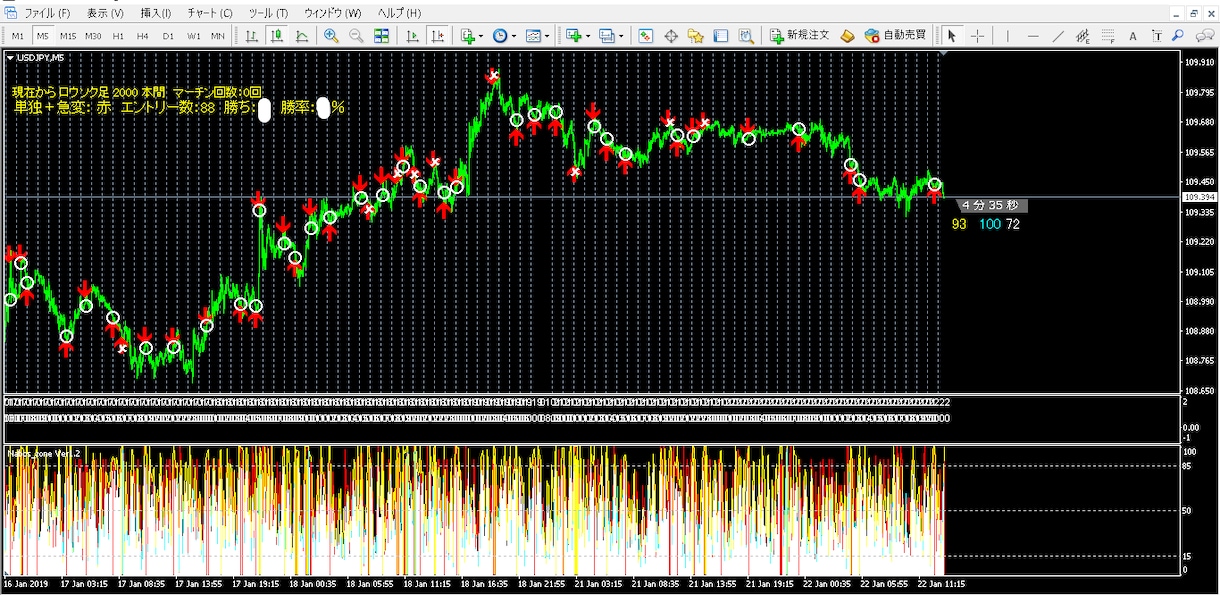Open the チャート (C) menu
The width and height of the screenshot is (1220, 595).
[209, 13]
